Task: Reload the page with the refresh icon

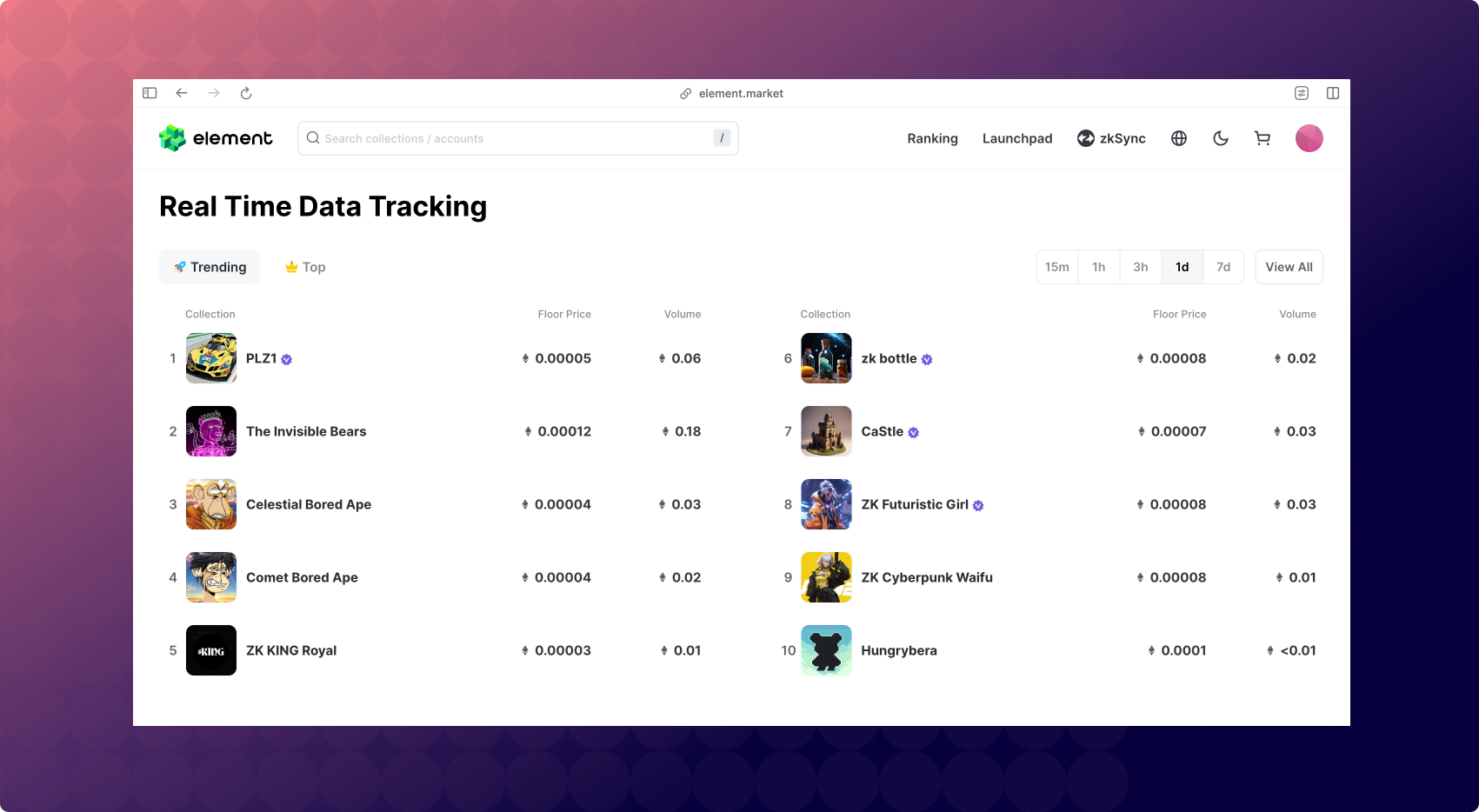Action: pos(246,93)
